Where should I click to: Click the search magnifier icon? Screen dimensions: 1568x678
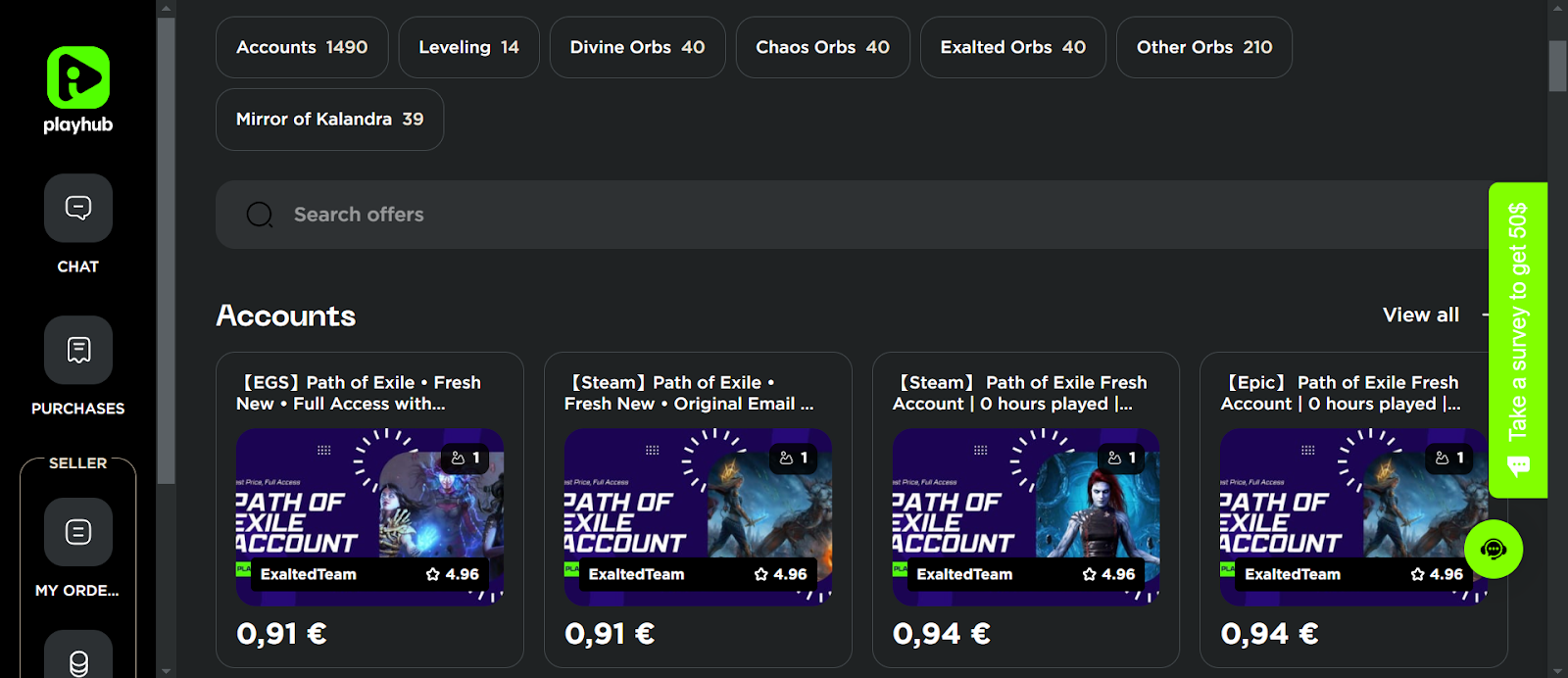pos(260,215)
